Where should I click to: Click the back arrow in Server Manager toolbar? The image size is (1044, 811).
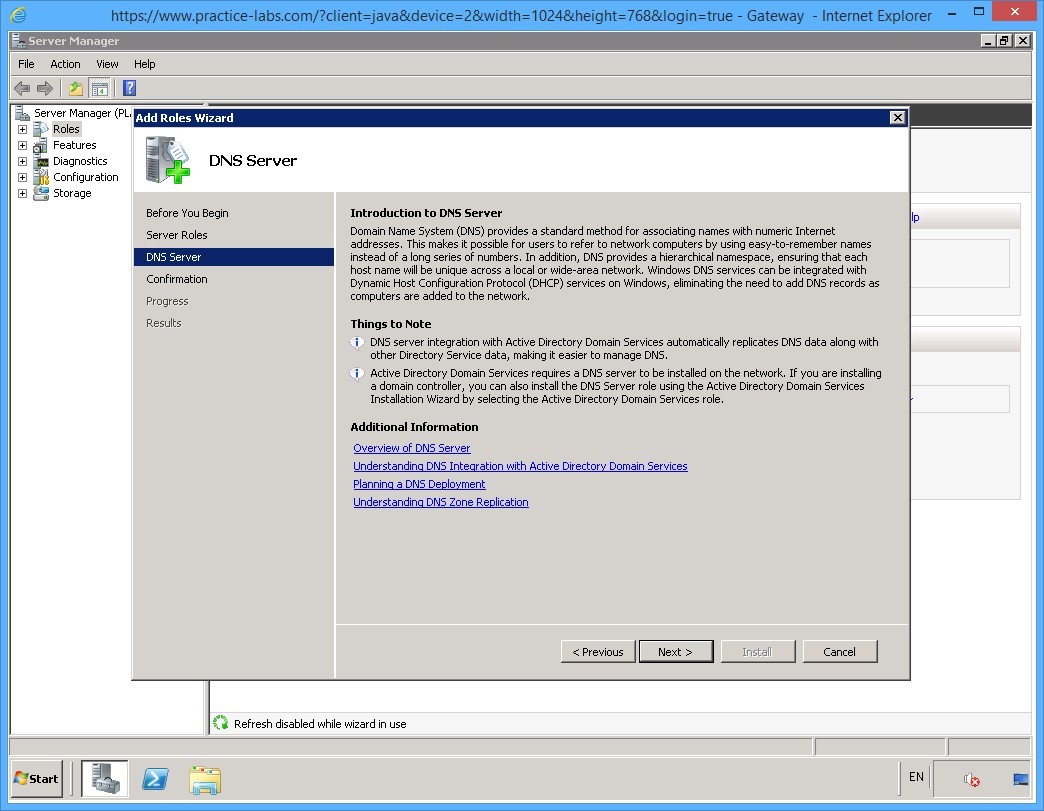coord(21,88)
